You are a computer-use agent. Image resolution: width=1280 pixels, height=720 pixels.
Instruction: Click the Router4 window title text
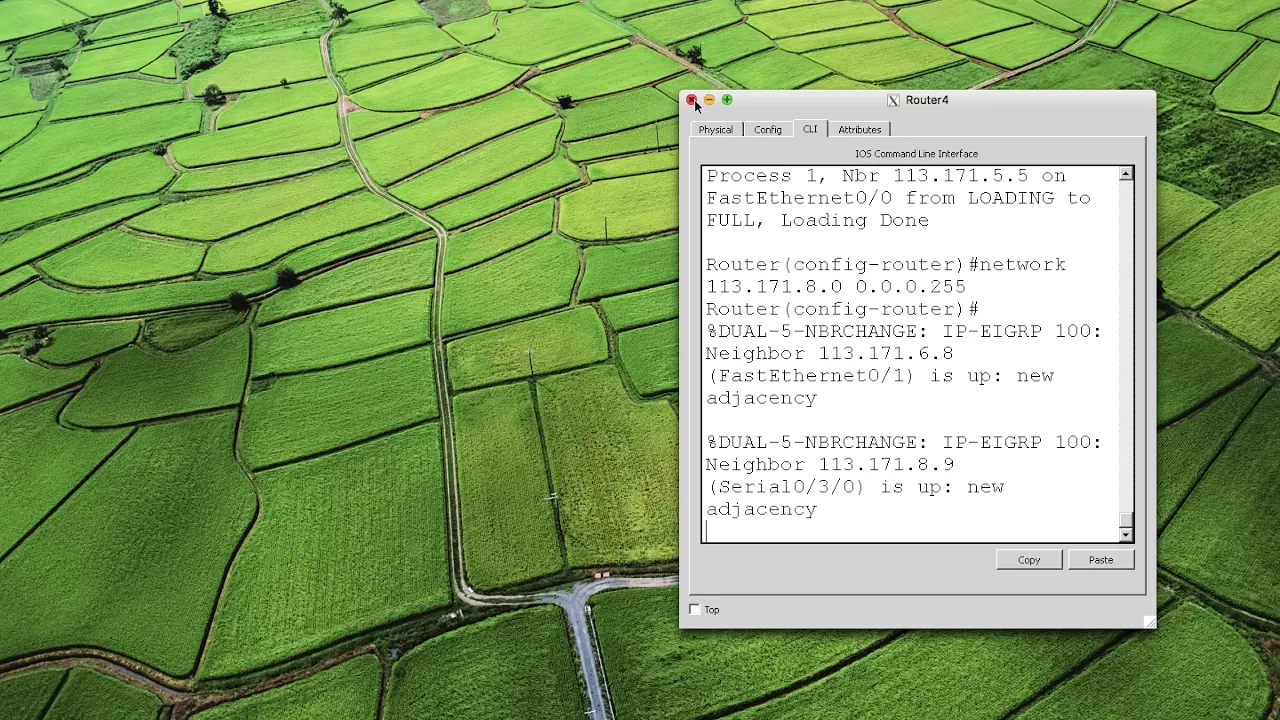[927, 100]
